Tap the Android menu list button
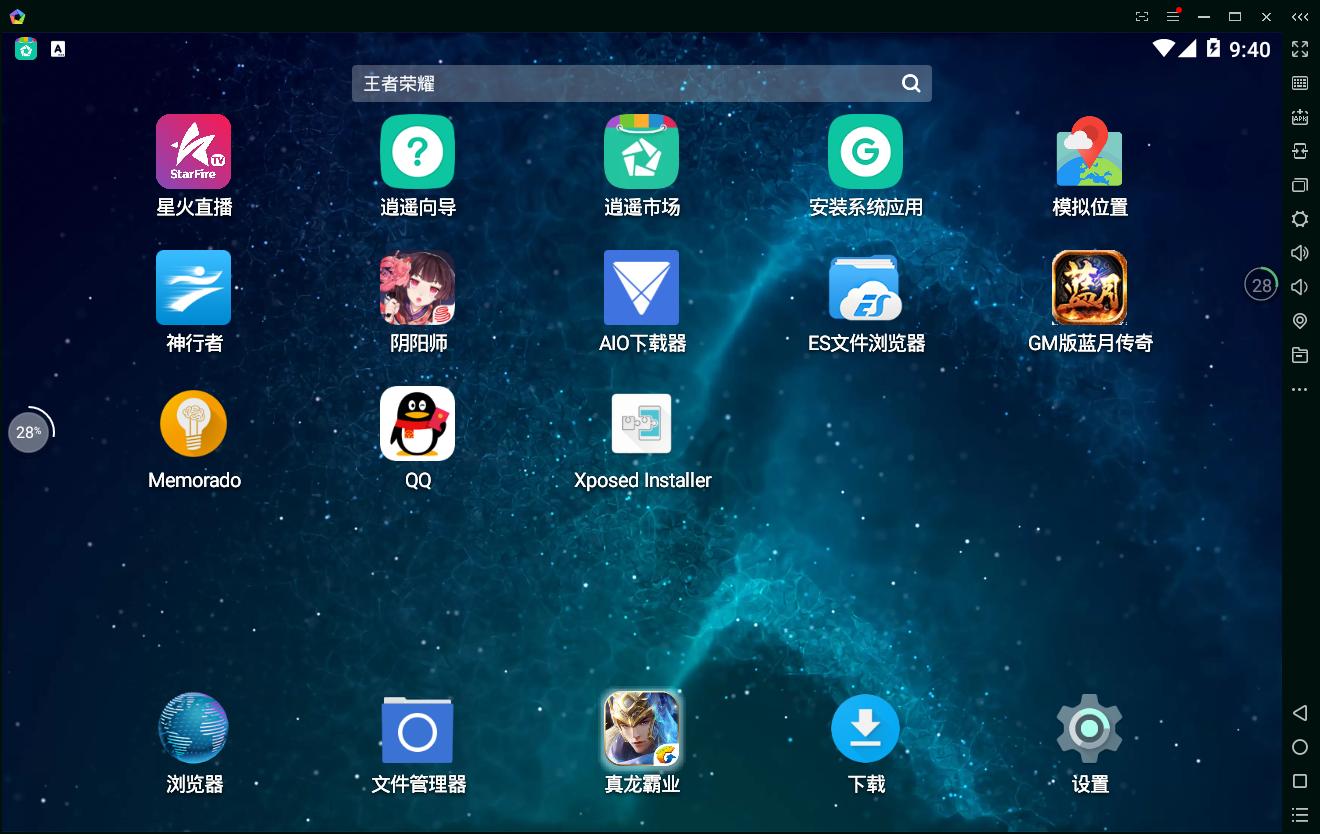This screenshot has height=834, width=1320. [1300, 815]
